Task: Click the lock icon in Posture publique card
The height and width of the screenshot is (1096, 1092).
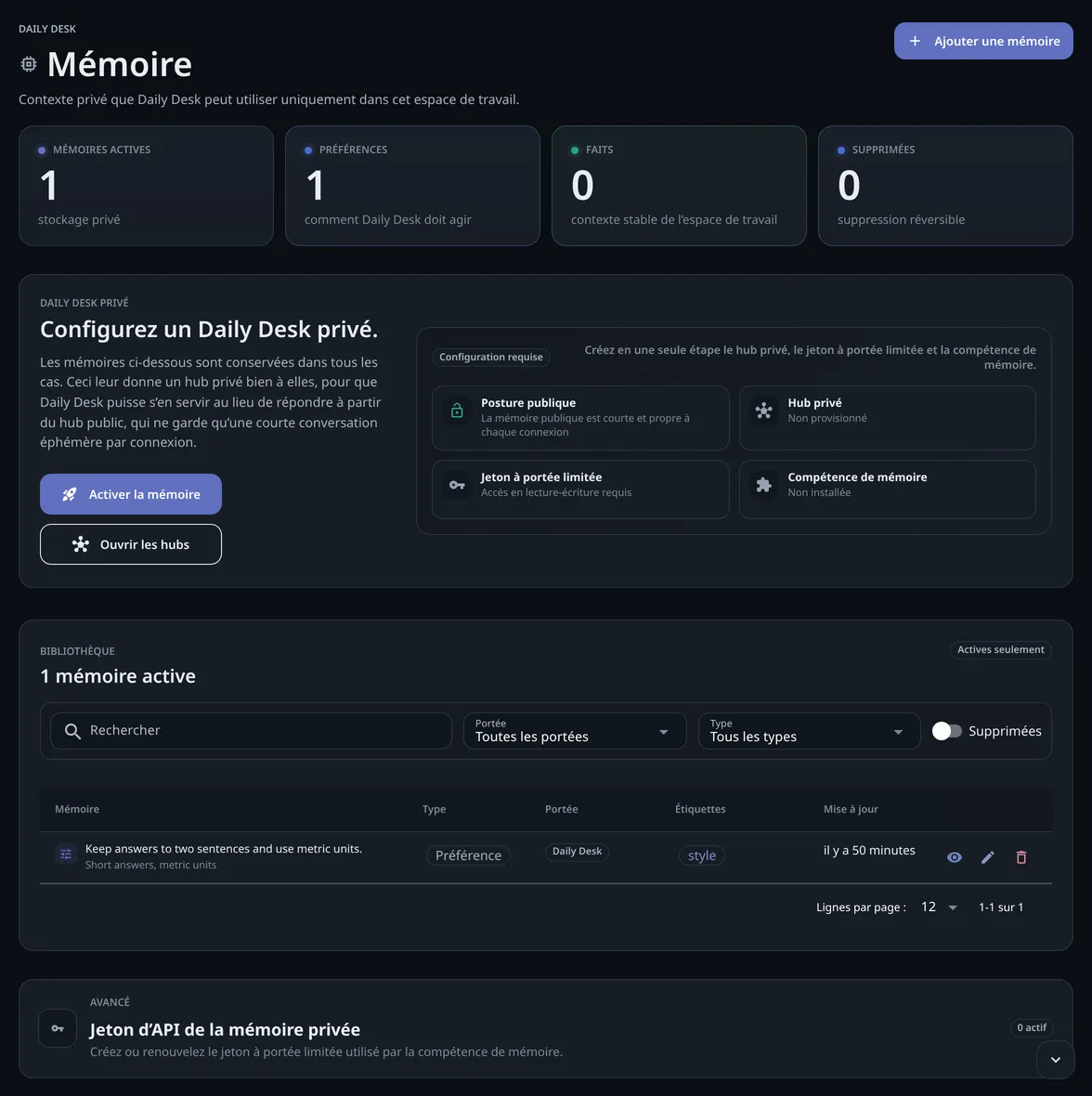Action: (x=457, y=411)
